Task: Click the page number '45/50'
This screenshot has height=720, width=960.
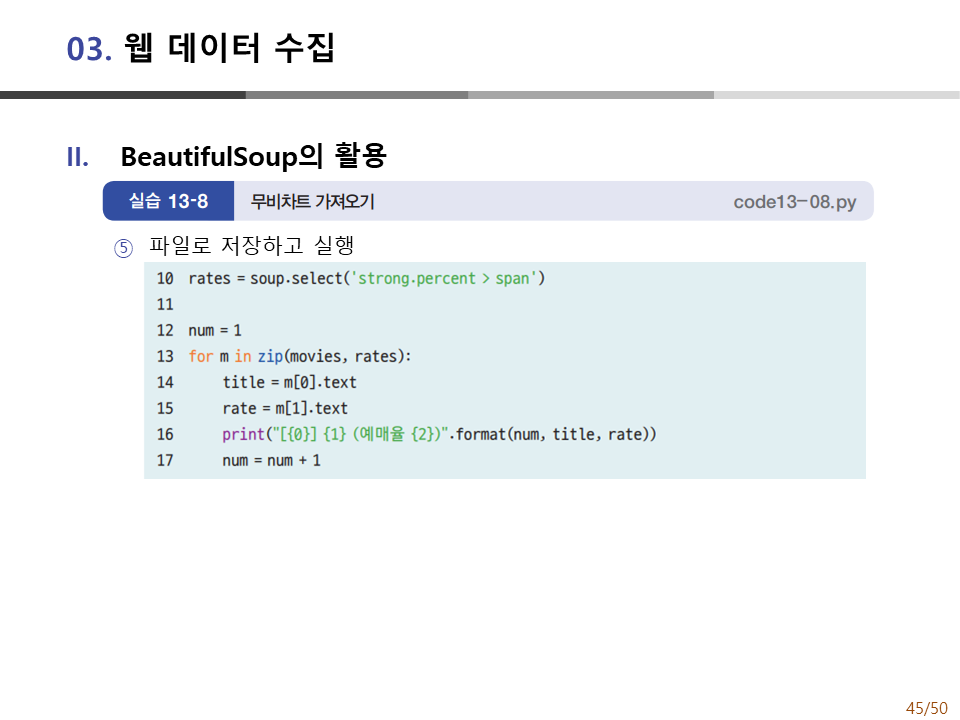Action: [926, 708]
